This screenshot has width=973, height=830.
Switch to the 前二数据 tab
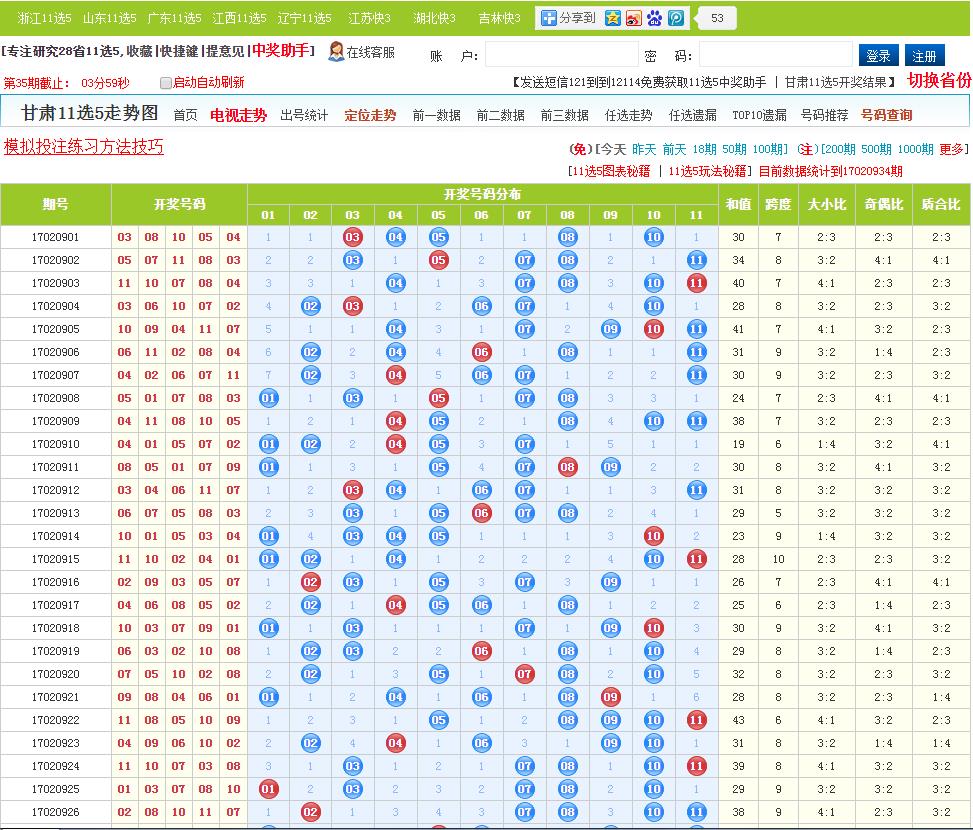(500, 115)
